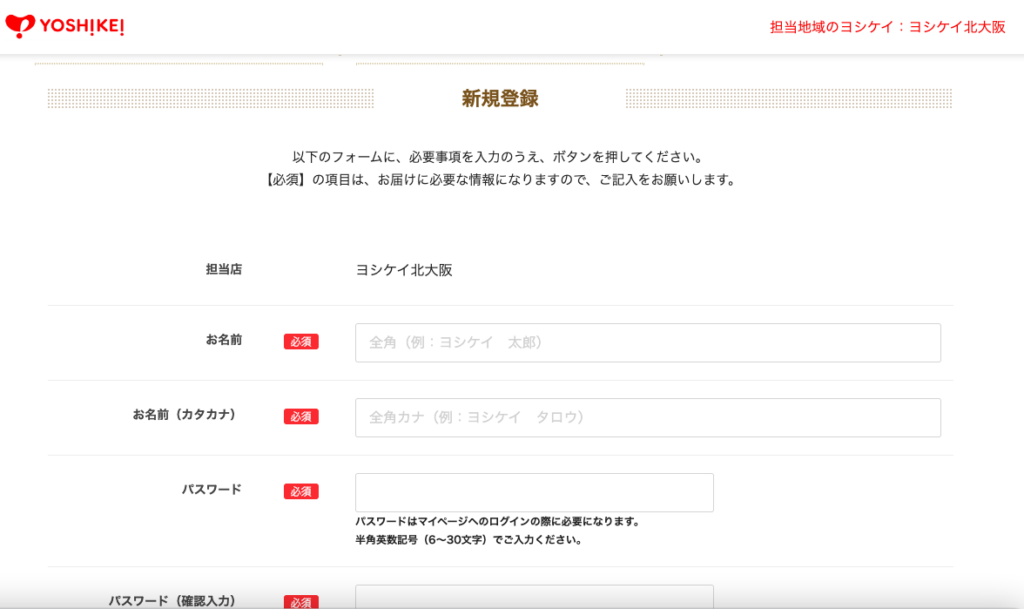Focus the password confirmation input field

coord(534,597)
